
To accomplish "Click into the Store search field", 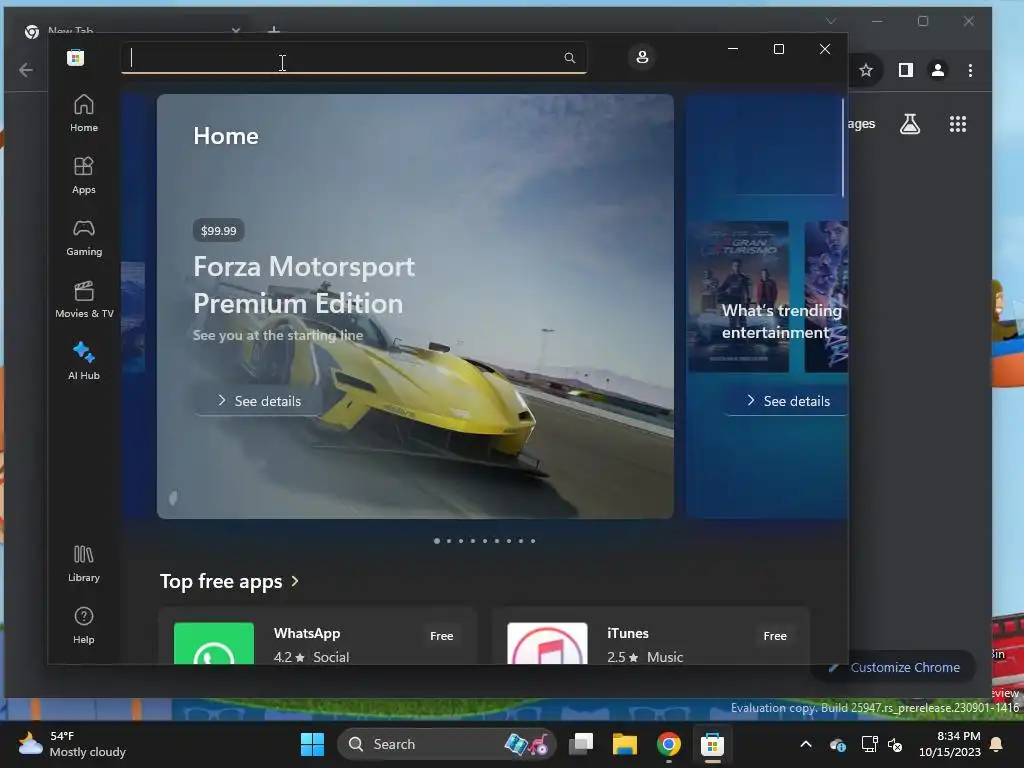I will pos(353,58).
